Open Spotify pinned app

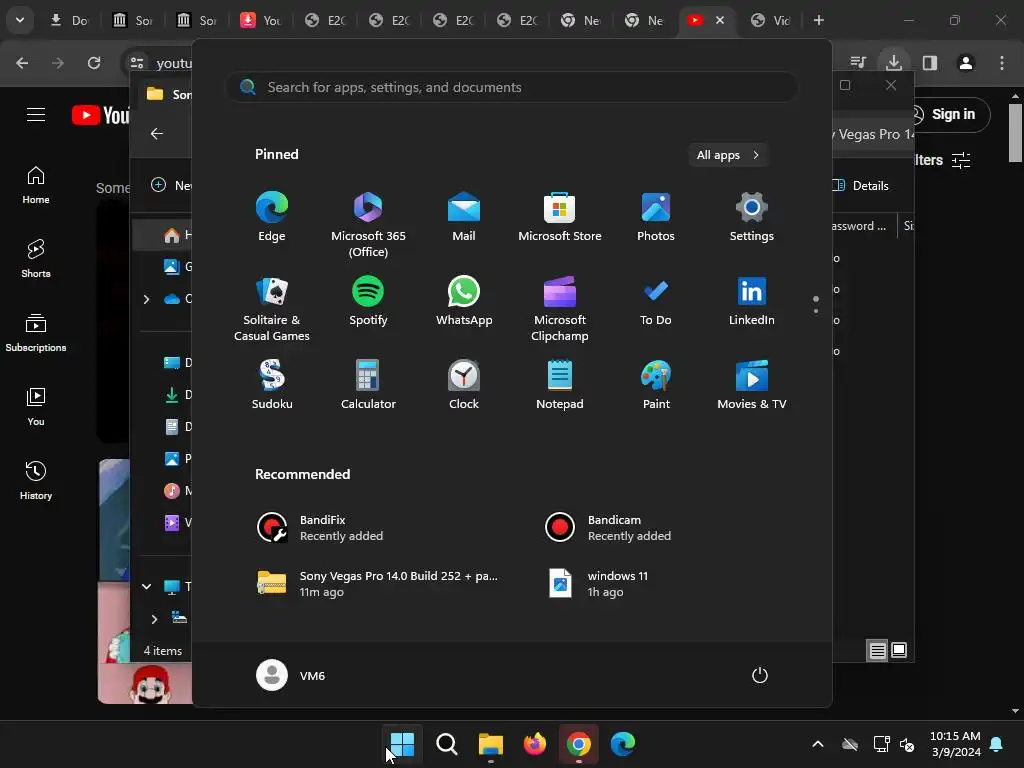point(368,301)
